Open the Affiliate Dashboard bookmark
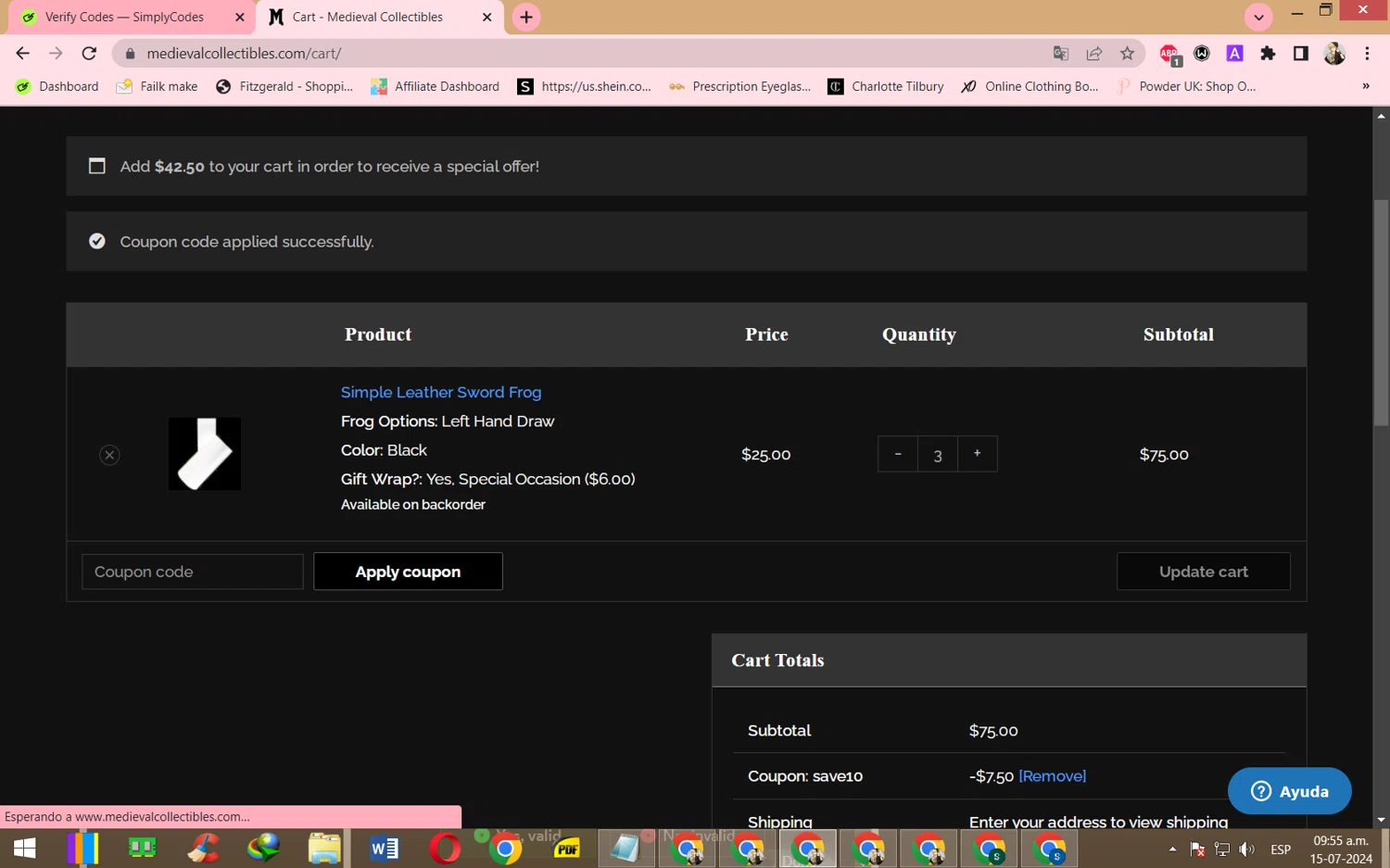The image size is (1390, 868). click(435, 86)
